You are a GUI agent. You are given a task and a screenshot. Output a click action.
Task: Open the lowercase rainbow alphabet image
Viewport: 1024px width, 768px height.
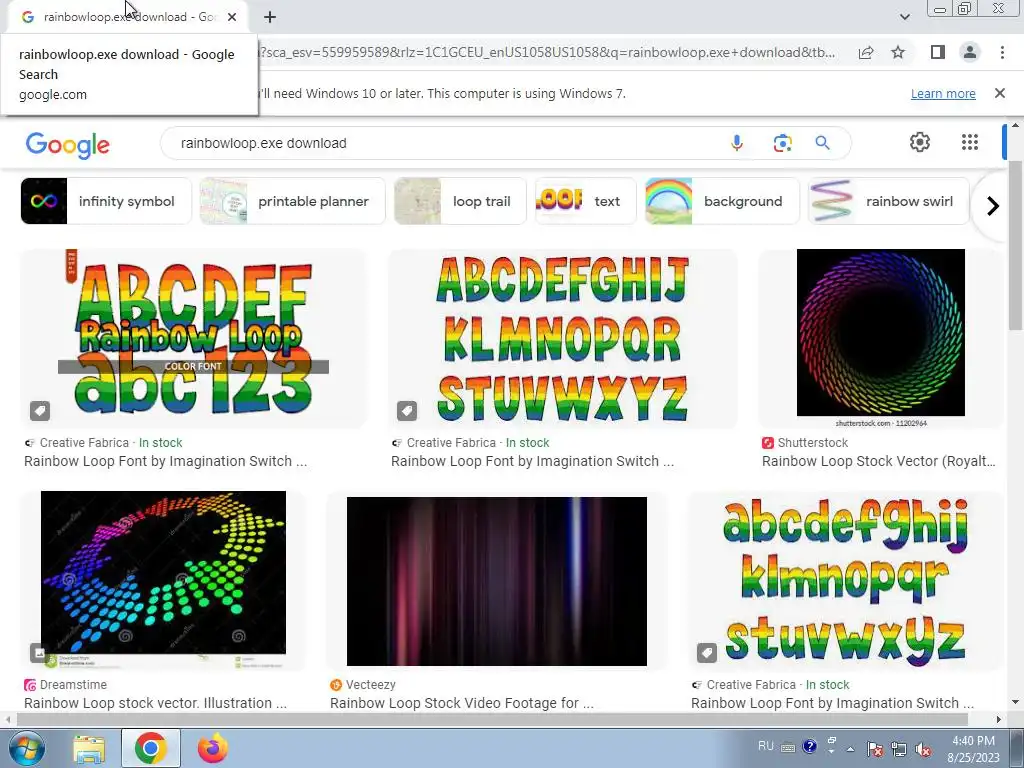845,580
